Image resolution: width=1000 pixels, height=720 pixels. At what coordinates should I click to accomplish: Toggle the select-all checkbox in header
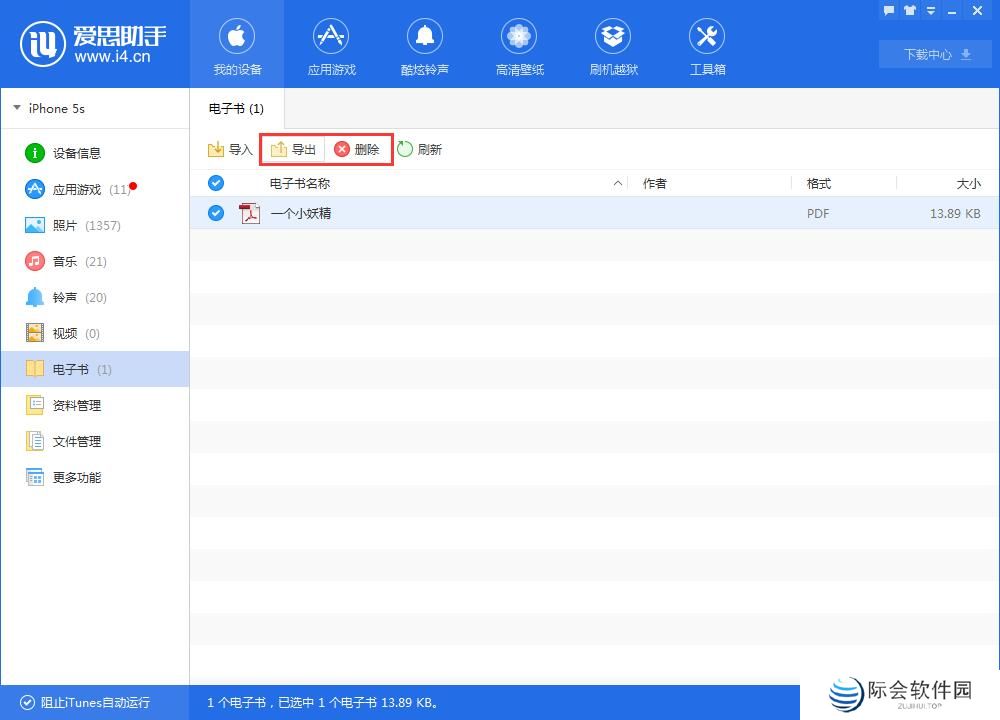point(215,183)
